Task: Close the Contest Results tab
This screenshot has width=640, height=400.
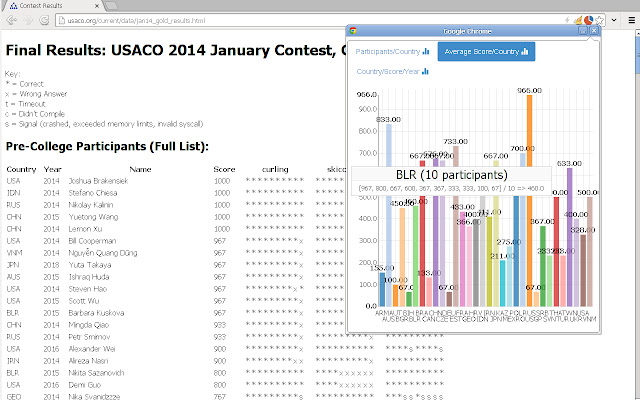Action: click(x=97, y=6)
